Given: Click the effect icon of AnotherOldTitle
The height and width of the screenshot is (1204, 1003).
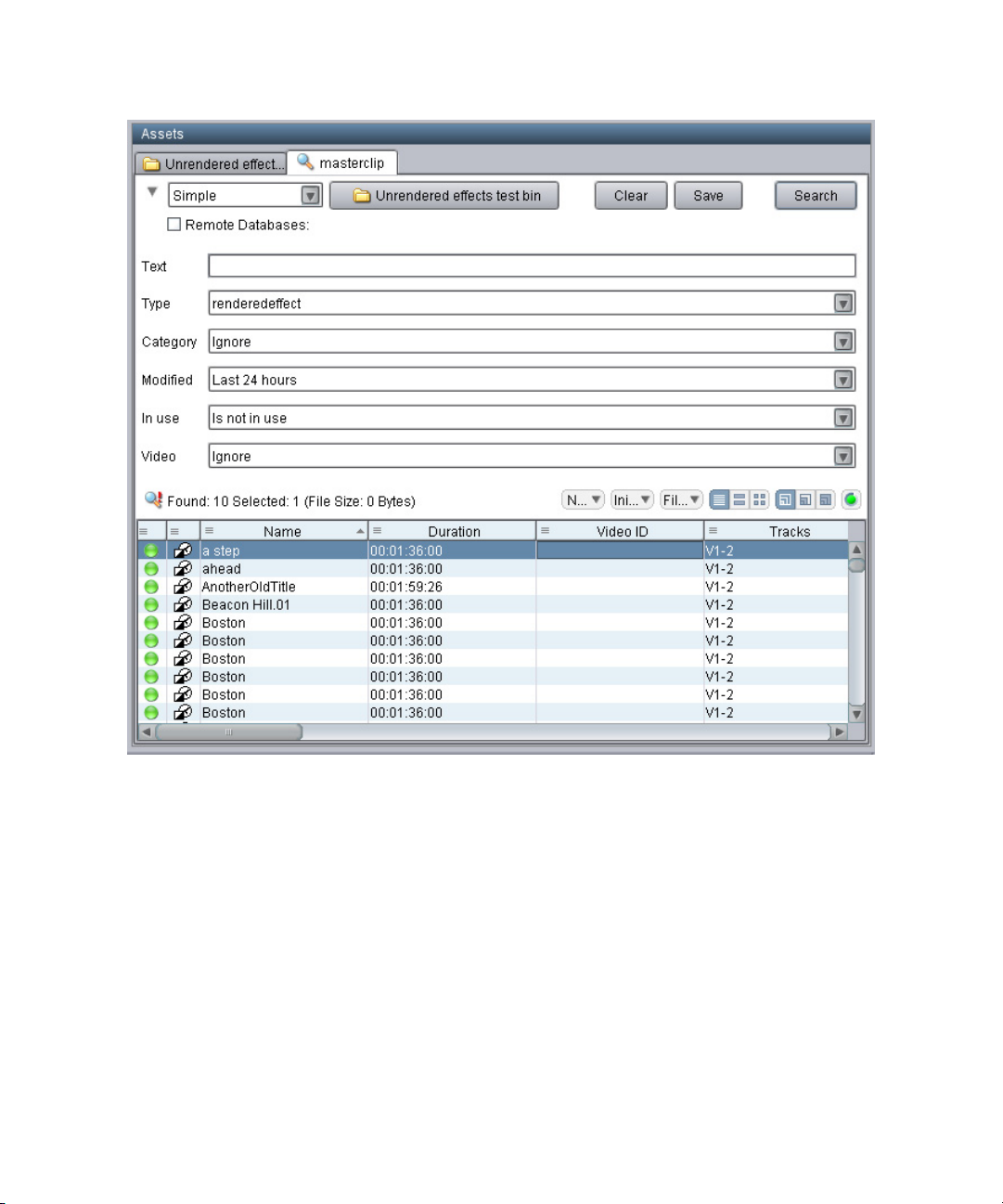Looking at the screenshot, I should (x=183, y=587).
